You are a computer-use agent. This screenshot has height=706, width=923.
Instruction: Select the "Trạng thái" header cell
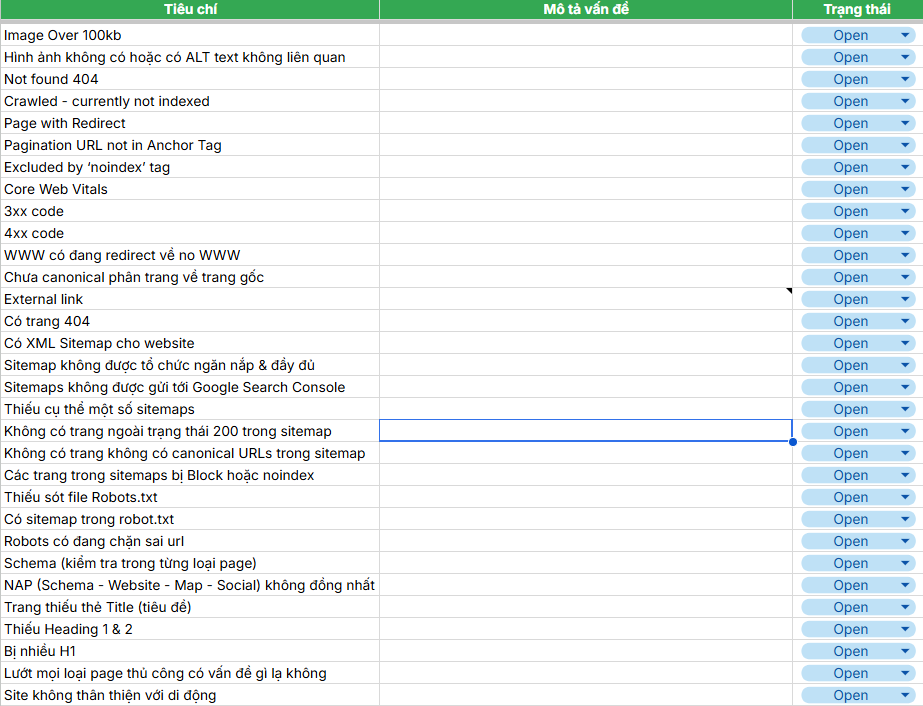point(858,10)
